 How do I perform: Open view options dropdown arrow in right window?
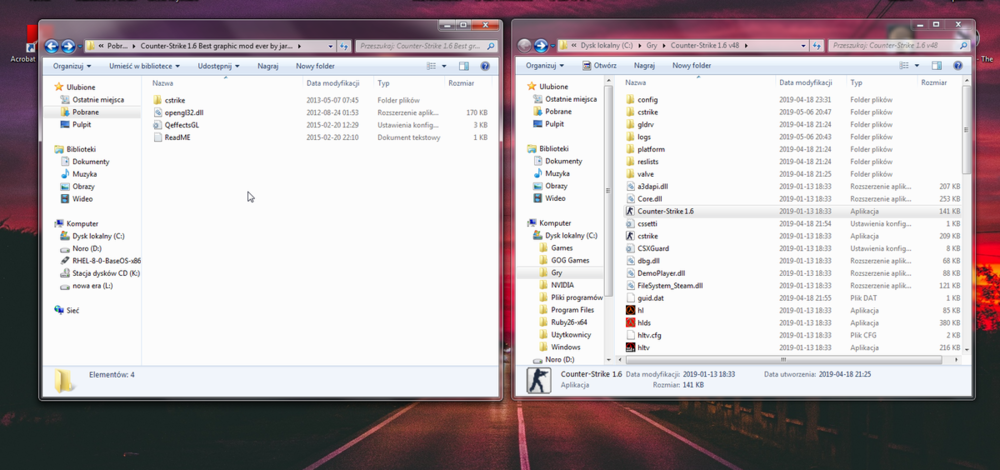(917, 66)
